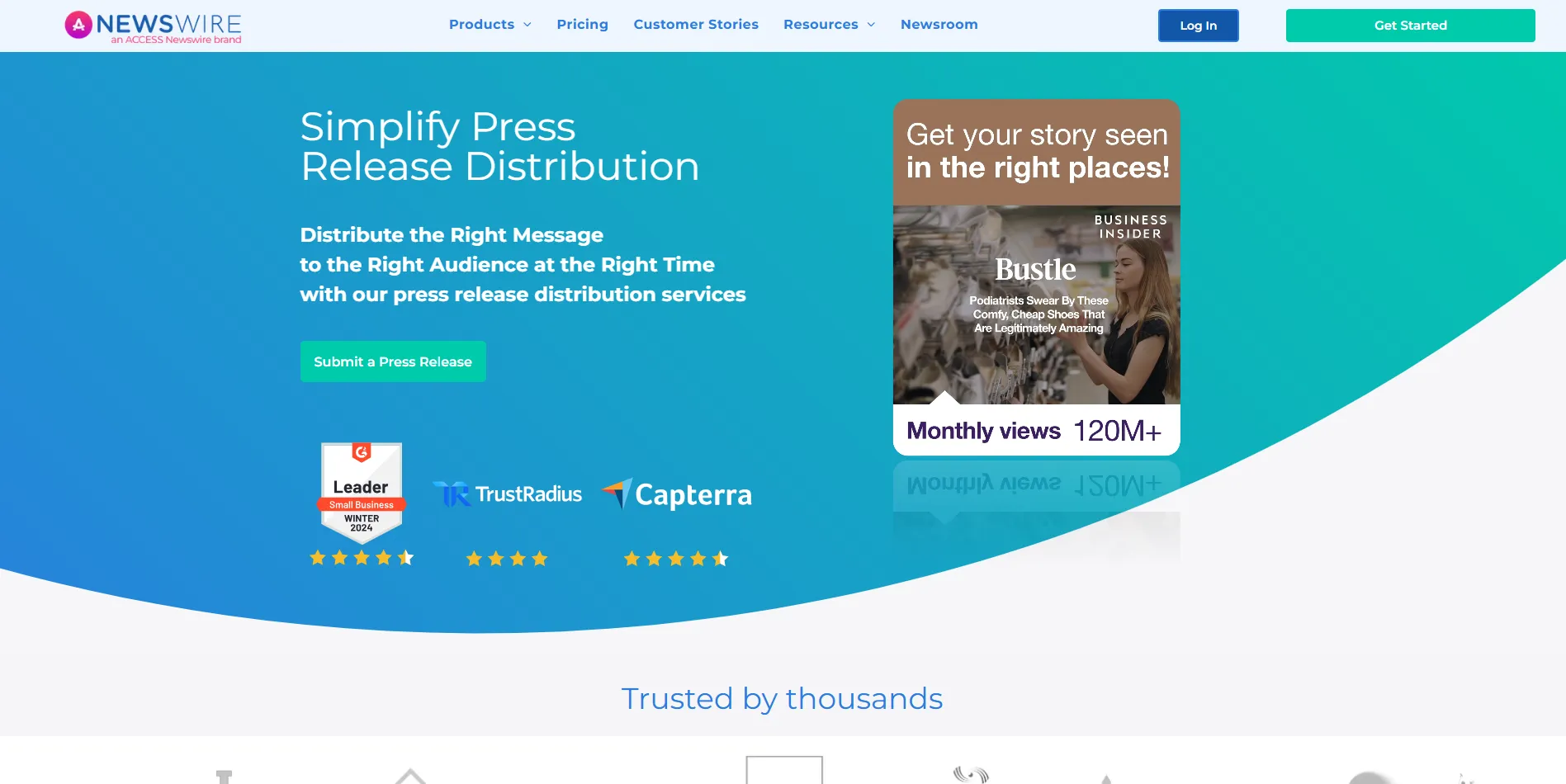The image size is (1566, 784).
Task: Visit the Newsroom link
Action: (x=939, y=25)
